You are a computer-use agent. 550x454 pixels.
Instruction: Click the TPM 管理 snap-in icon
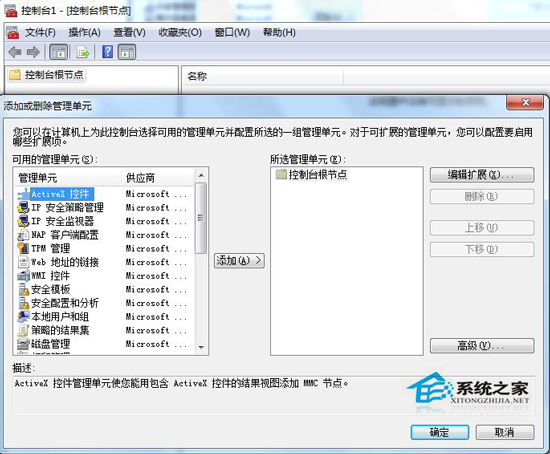pyautogui.click(x=23, y=249)
